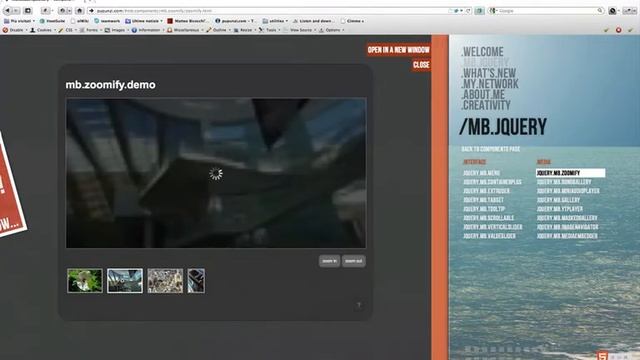Open the Outline developer toolbar menu

point(218,30)
